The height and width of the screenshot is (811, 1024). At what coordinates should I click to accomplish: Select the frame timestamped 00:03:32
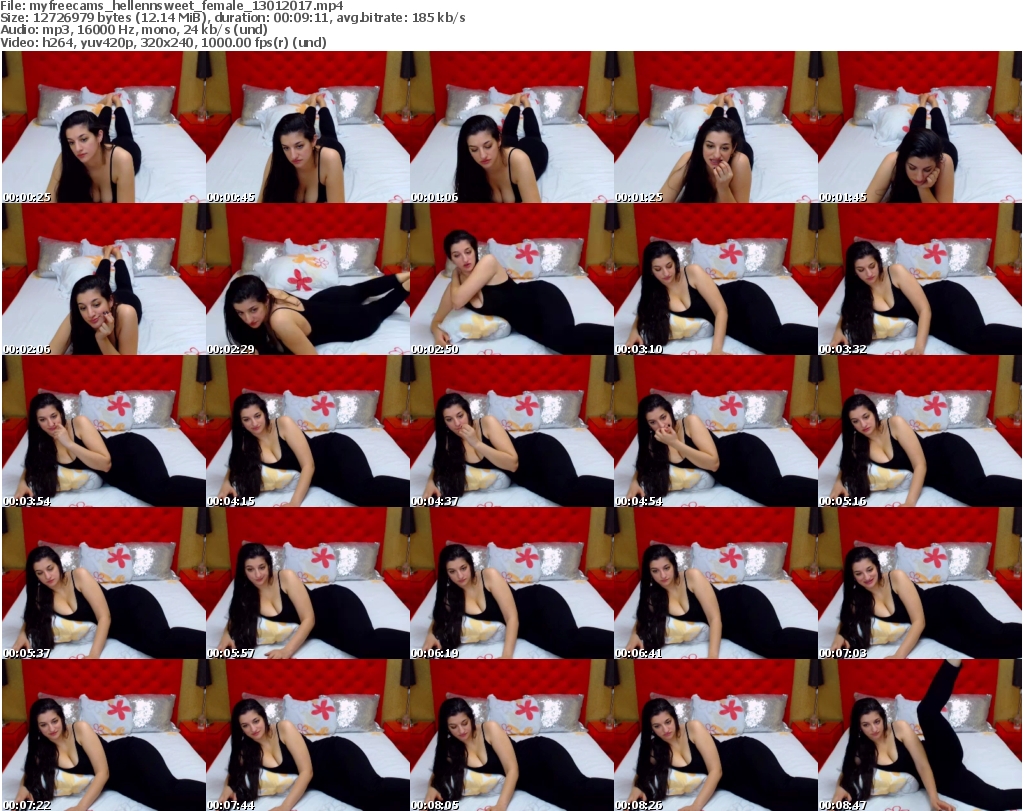pos(920,279)
